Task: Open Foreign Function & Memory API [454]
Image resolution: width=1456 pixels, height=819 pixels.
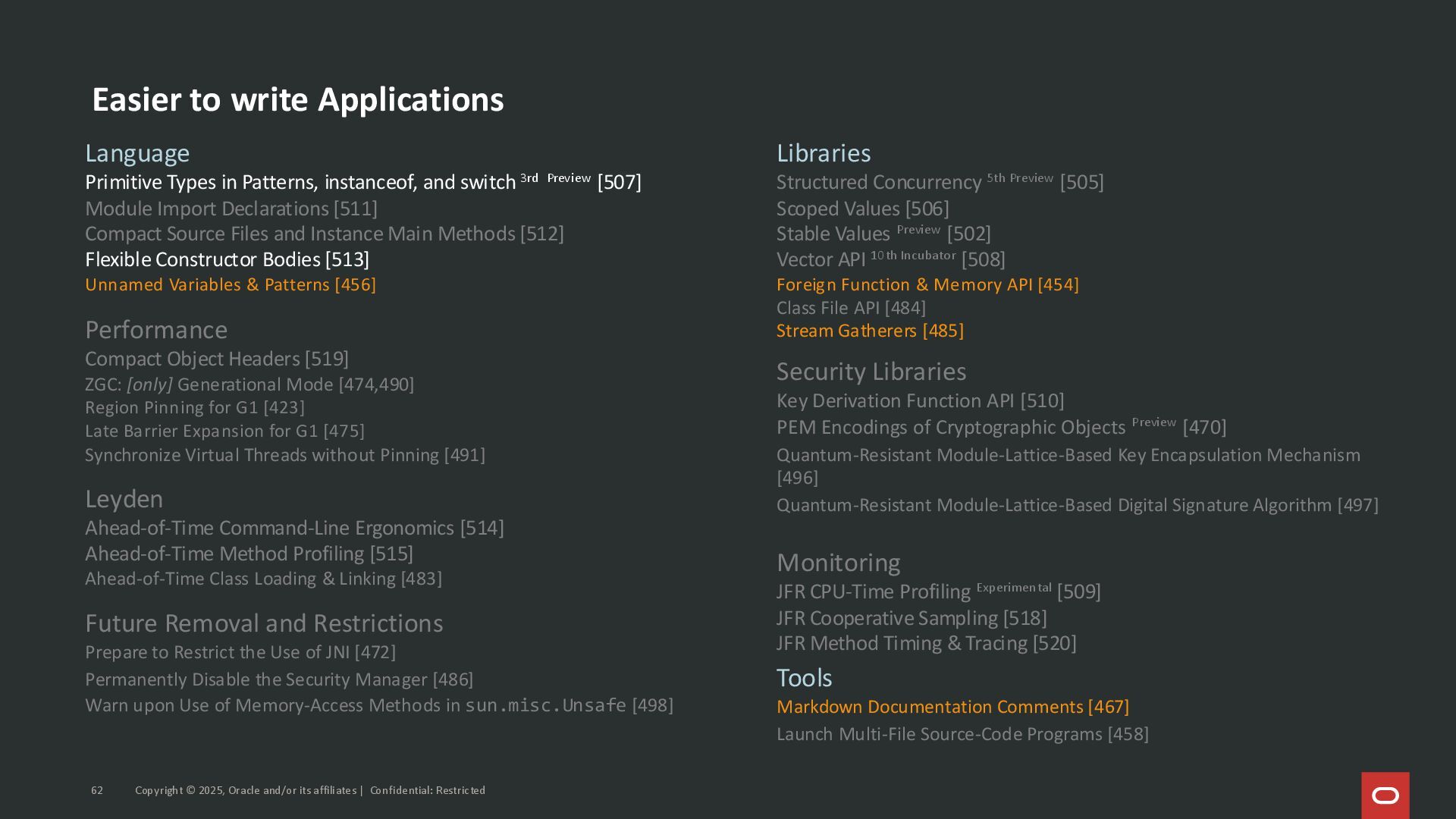Action: (x=927, y=285)
